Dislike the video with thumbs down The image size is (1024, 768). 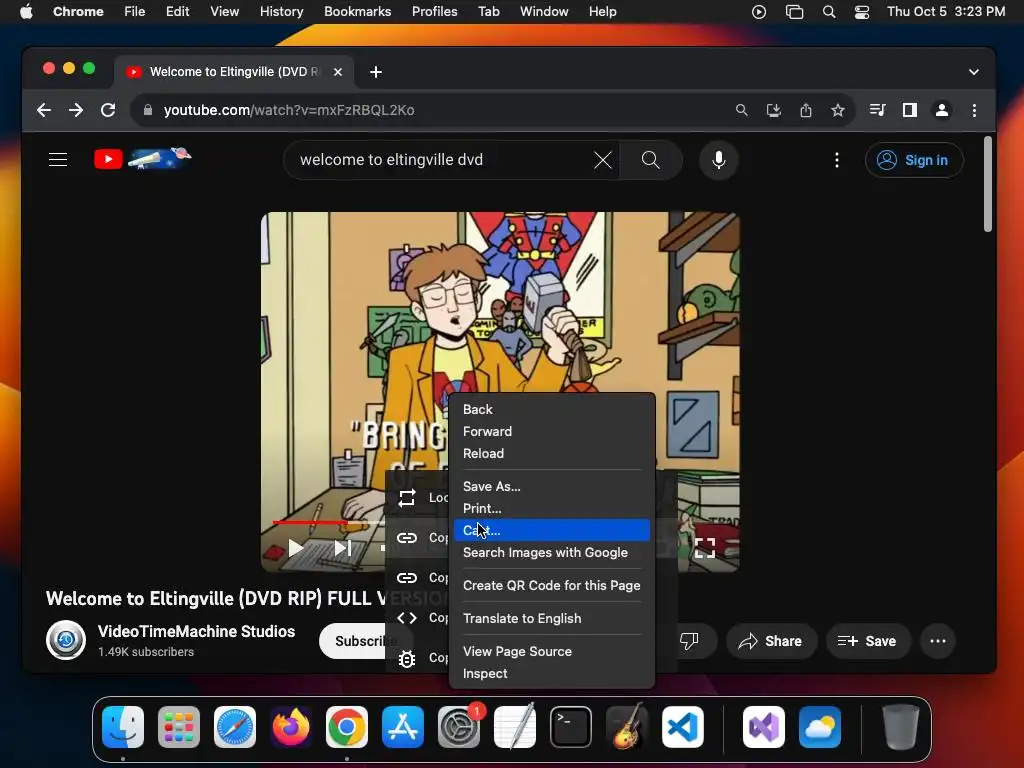[x=689, y=641]
